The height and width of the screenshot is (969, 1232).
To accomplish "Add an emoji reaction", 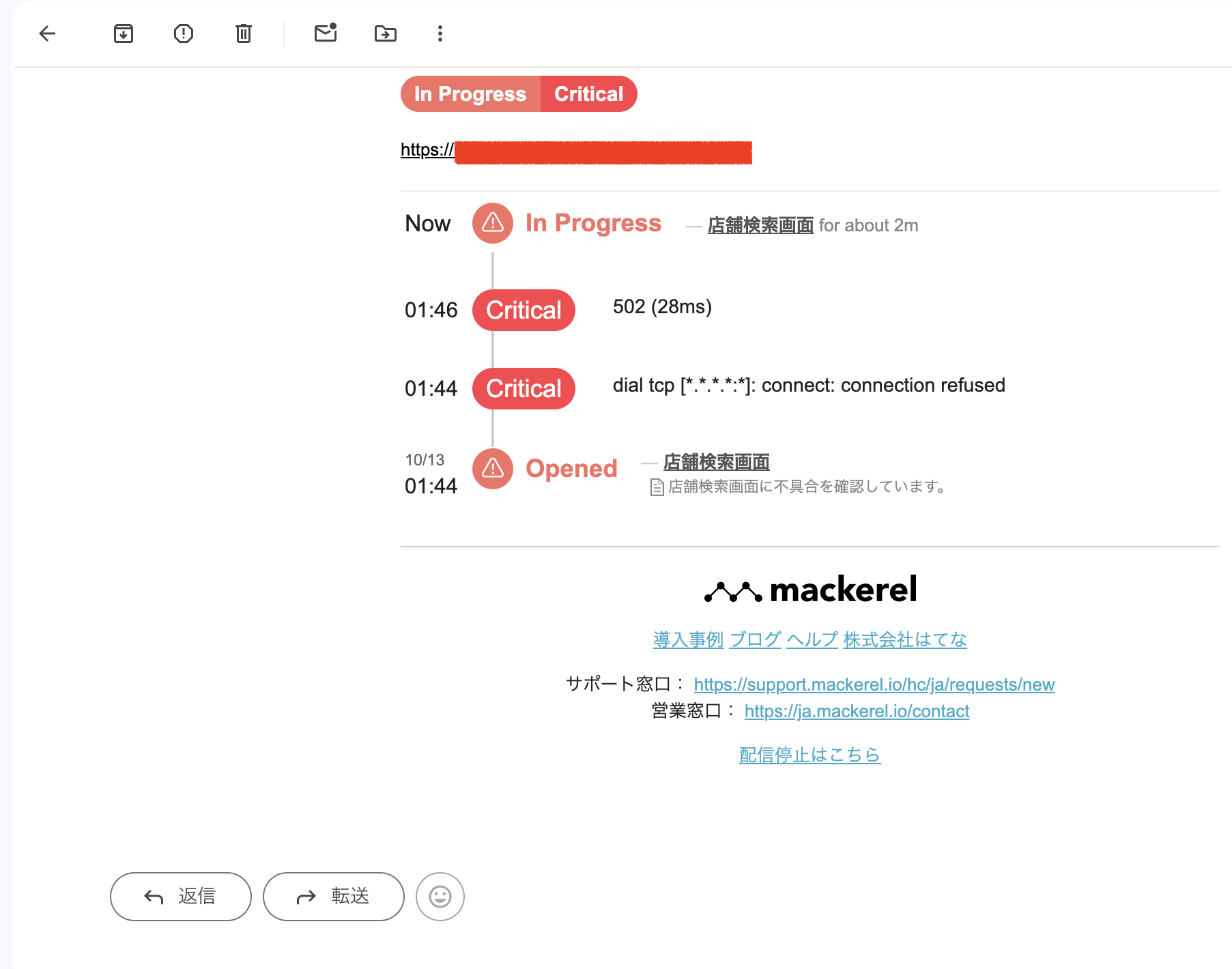I will (x=440, y=897).
